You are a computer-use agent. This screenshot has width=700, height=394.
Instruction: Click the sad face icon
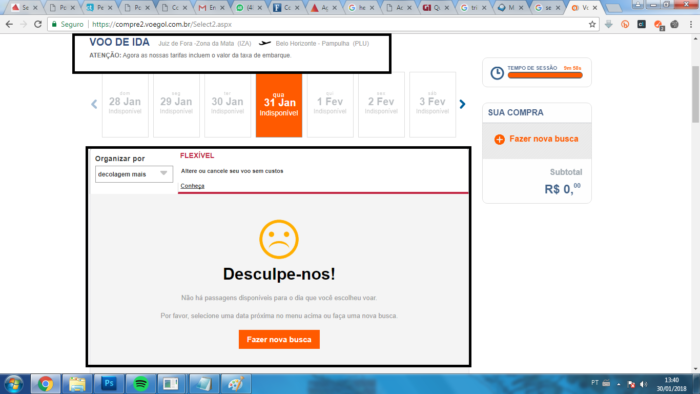pos(279,239)
